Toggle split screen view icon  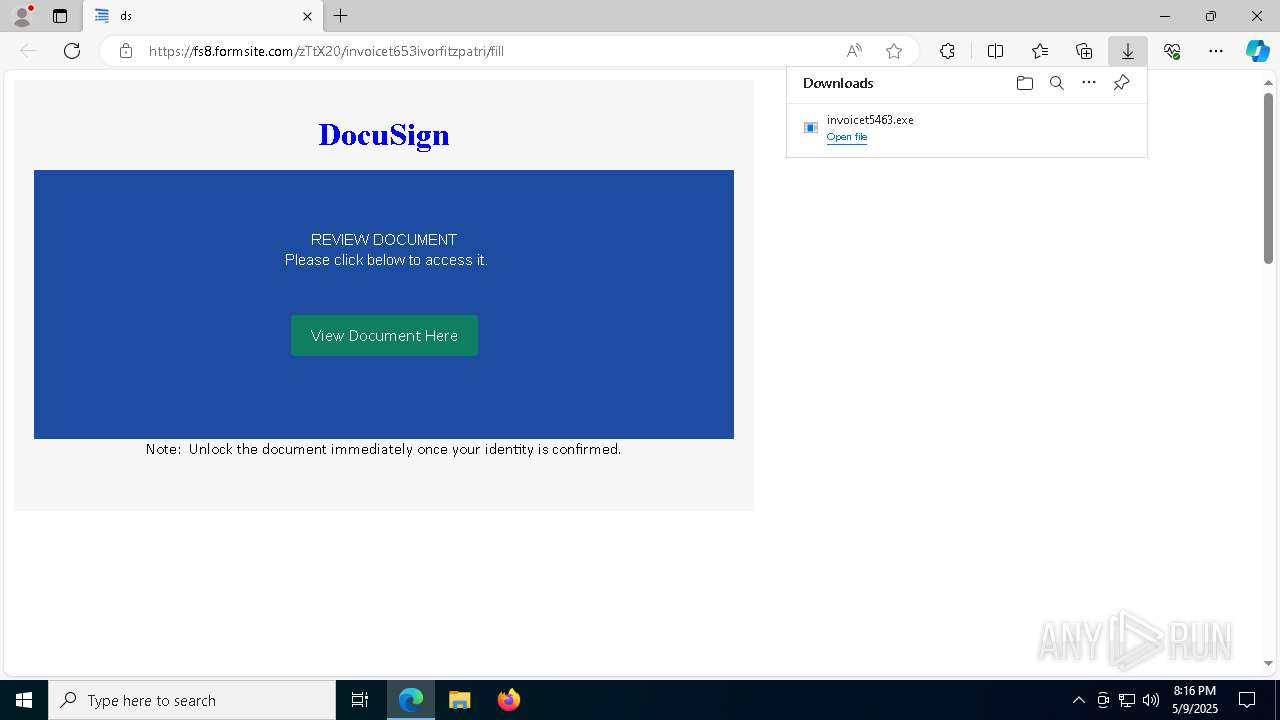995,51
